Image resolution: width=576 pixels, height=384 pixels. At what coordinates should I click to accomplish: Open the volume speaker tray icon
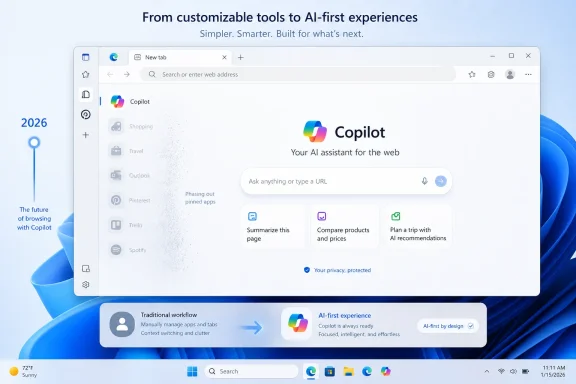[513, 372]
